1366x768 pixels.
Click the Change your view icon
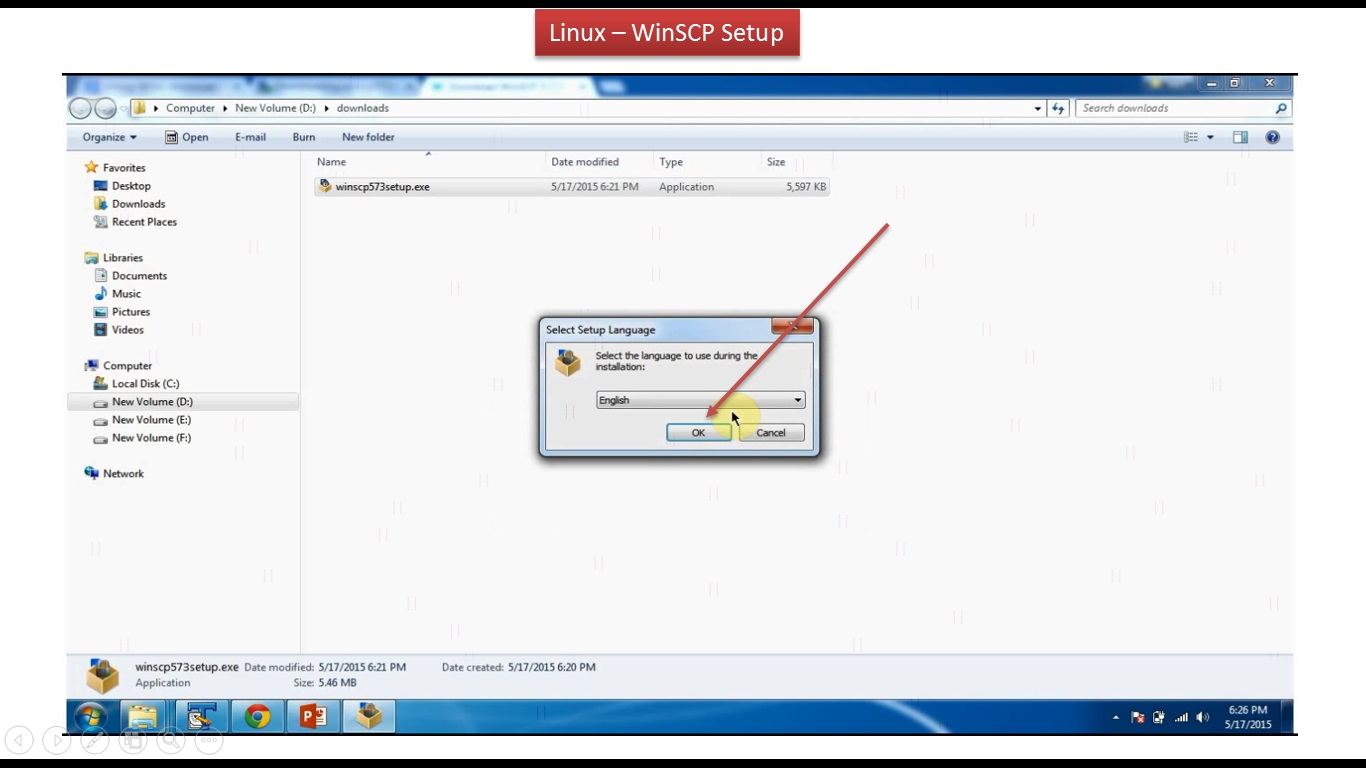[x=1191, y=137]
